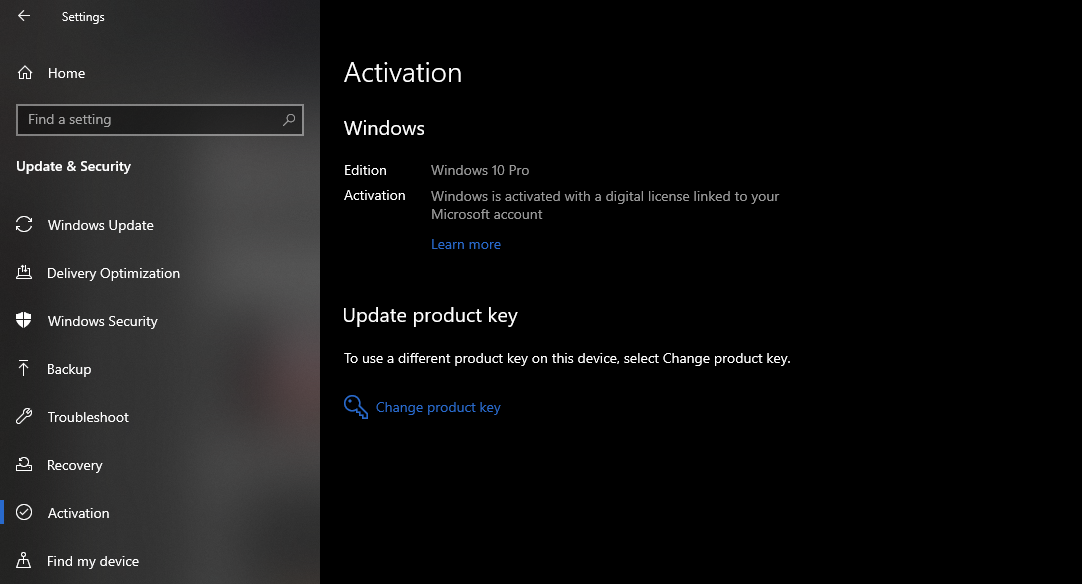Image resolution: width=1082 pixels, height=584 pixels.
Task: Click the Update product key heading
Action: coord(430,315)
